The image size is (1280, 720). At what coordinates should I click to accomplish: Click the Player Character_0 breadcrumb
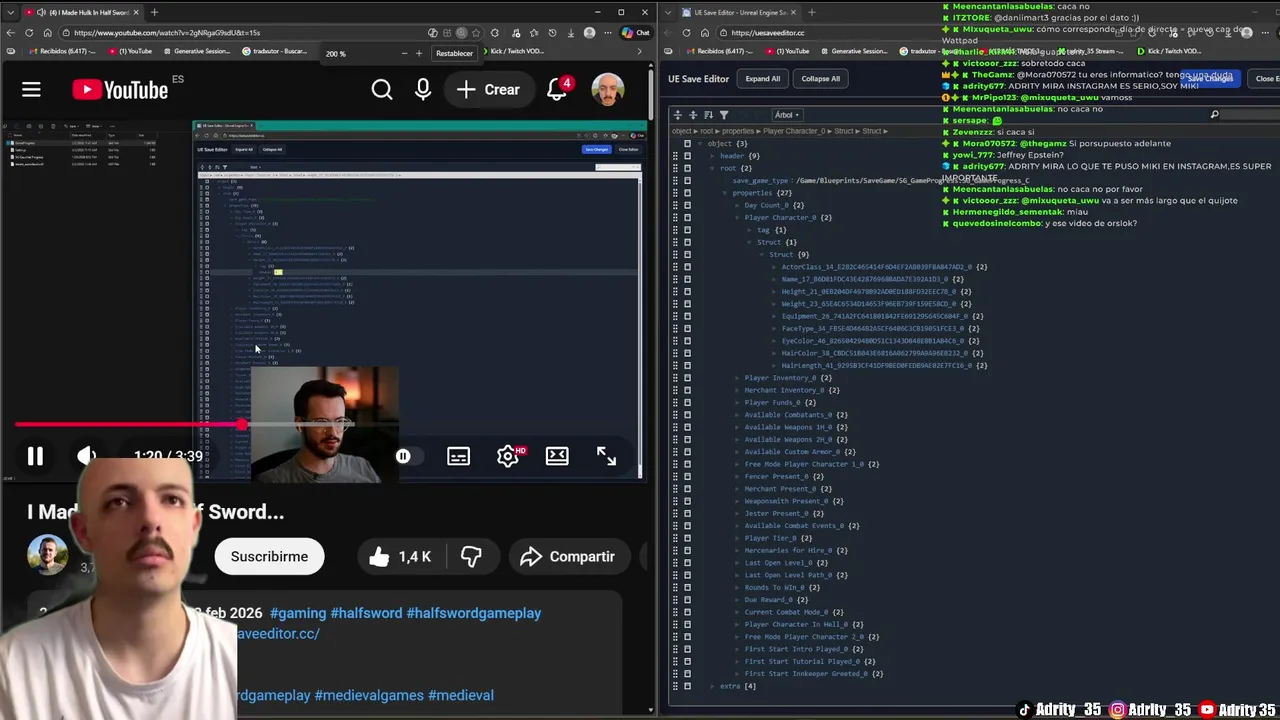[796, 131]
